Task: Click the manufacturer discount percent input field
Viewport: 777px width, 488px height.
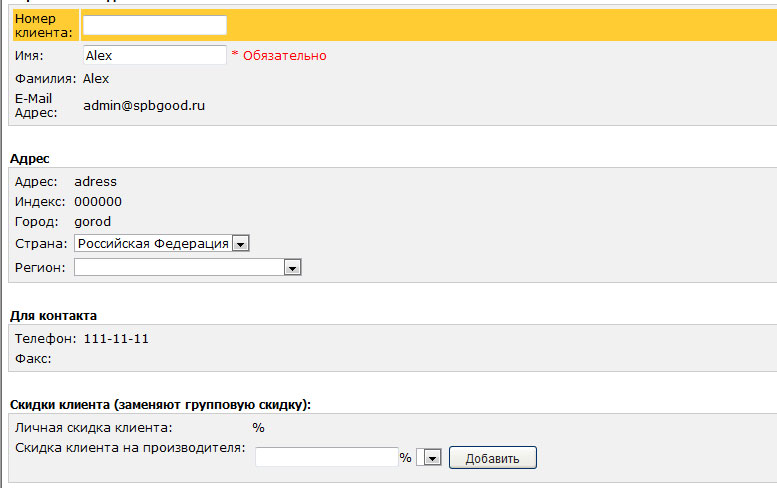Action: (327, 457)
